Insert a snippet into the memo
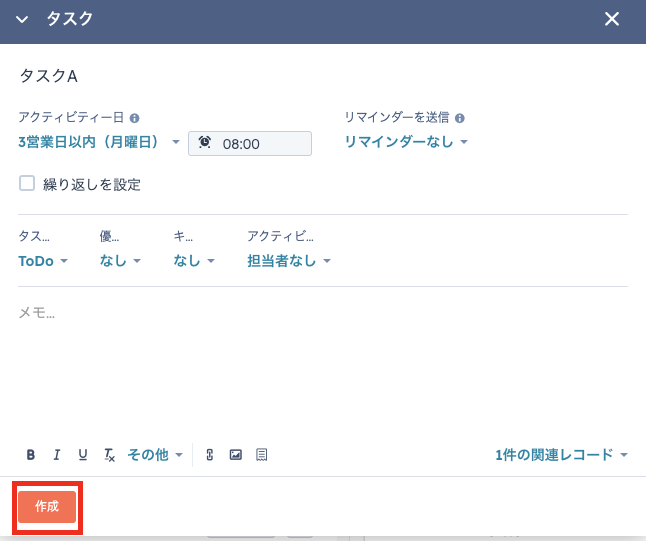Viewport: 646px width, 541px height. [x=262, y=455]
